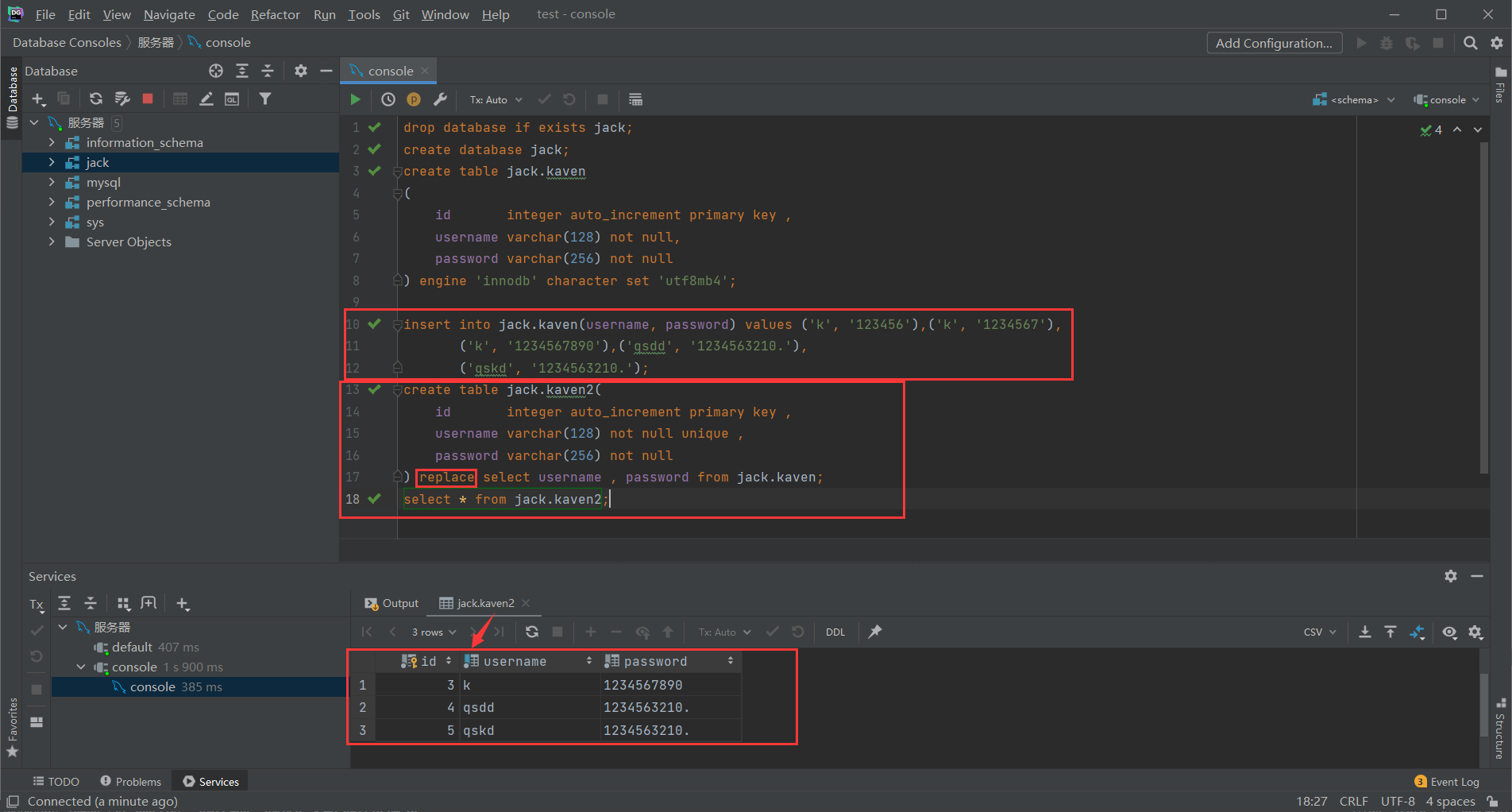Click the select-opened-file target icon in the Database header
Image resolution: width=1512 pixels, height=812 pixels.
click(216, 71)
